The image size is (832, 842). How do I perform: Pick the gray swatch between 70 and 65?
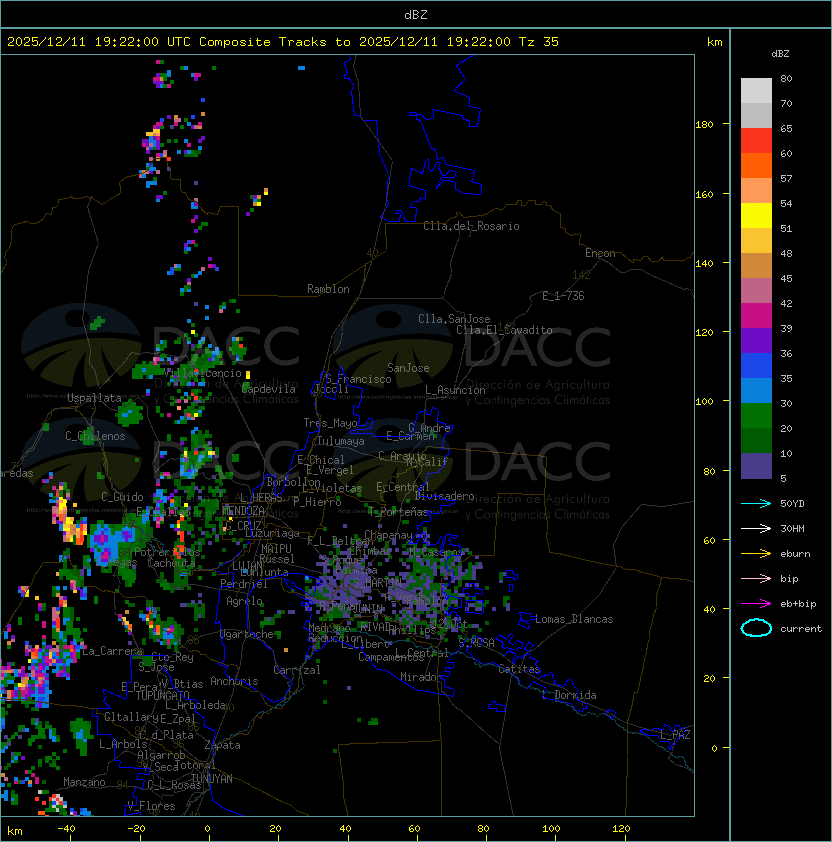(756, 115)
